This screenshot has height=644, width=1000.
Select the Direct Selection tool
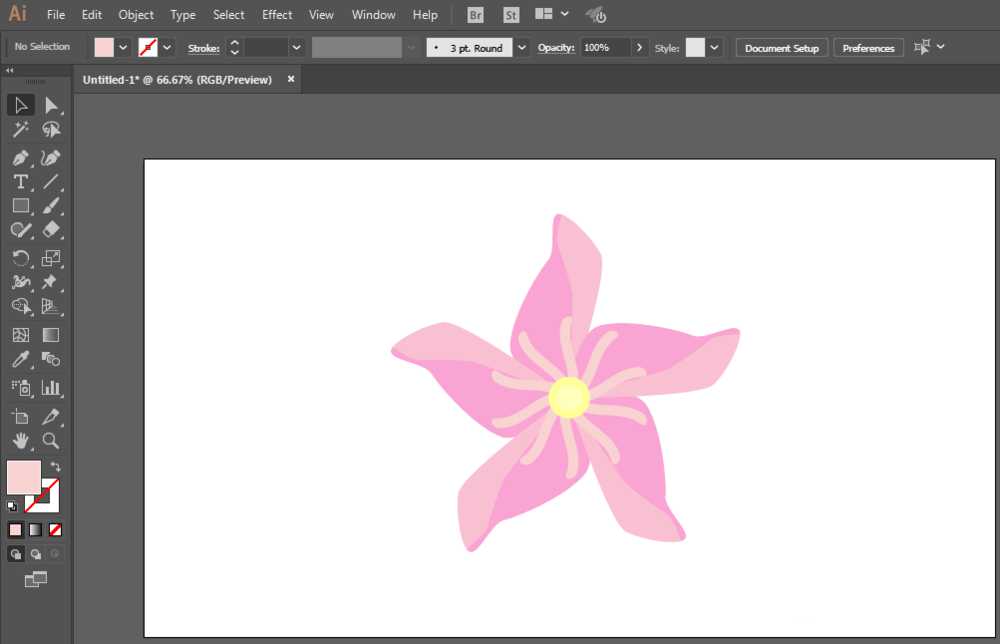click(x=51, y=105)
